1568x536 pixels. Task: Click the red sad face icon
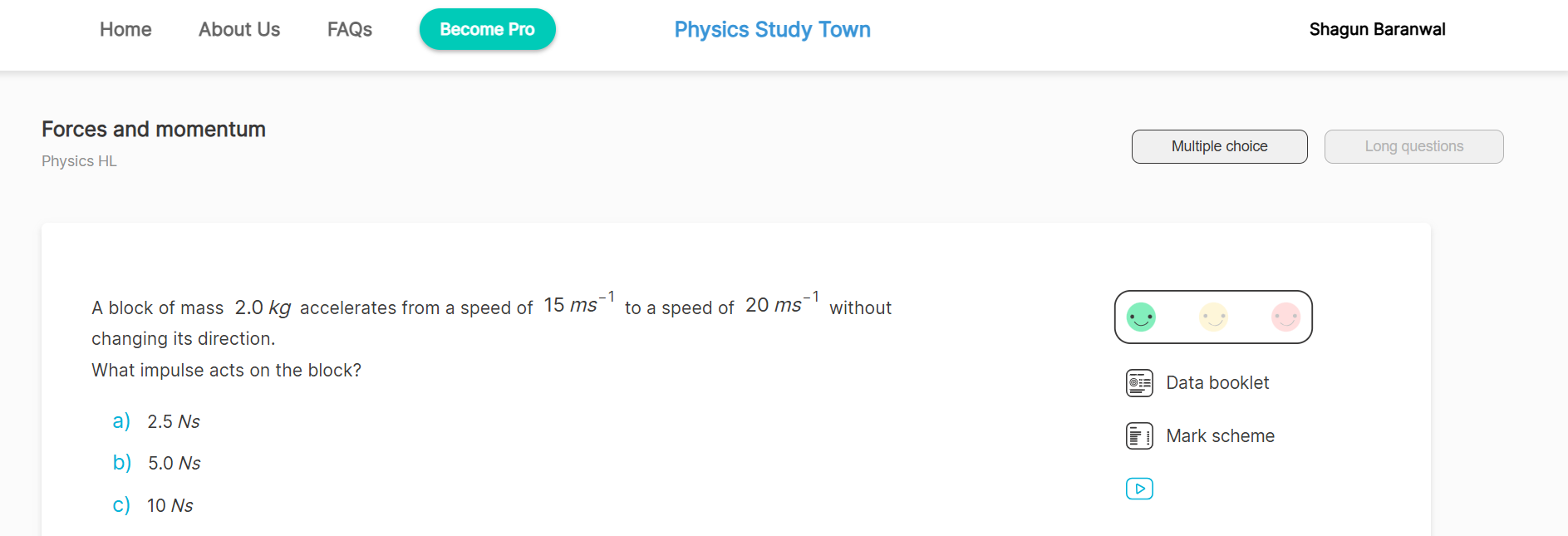pos(1285,317)
